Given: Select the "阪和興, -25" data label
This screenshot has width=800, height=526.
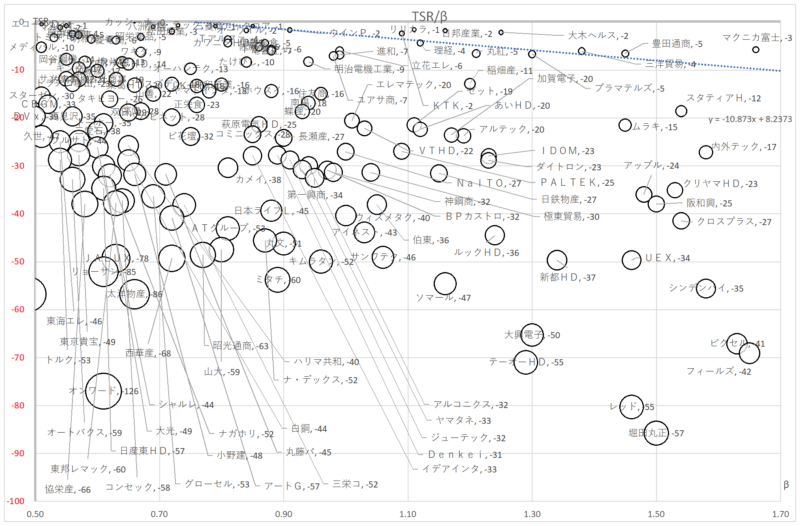Looking at the screenshot, I should point(709,203).
